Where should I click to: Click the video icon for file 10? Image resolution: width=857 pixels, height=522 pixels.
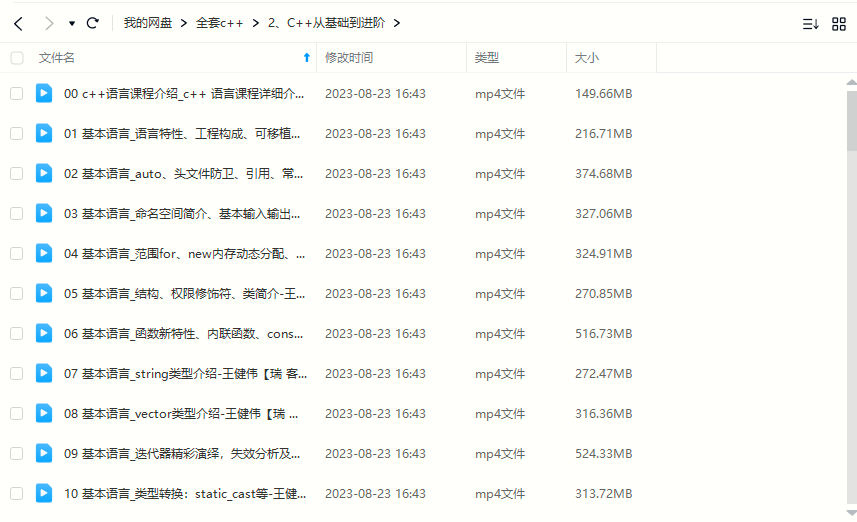[44, 493]
